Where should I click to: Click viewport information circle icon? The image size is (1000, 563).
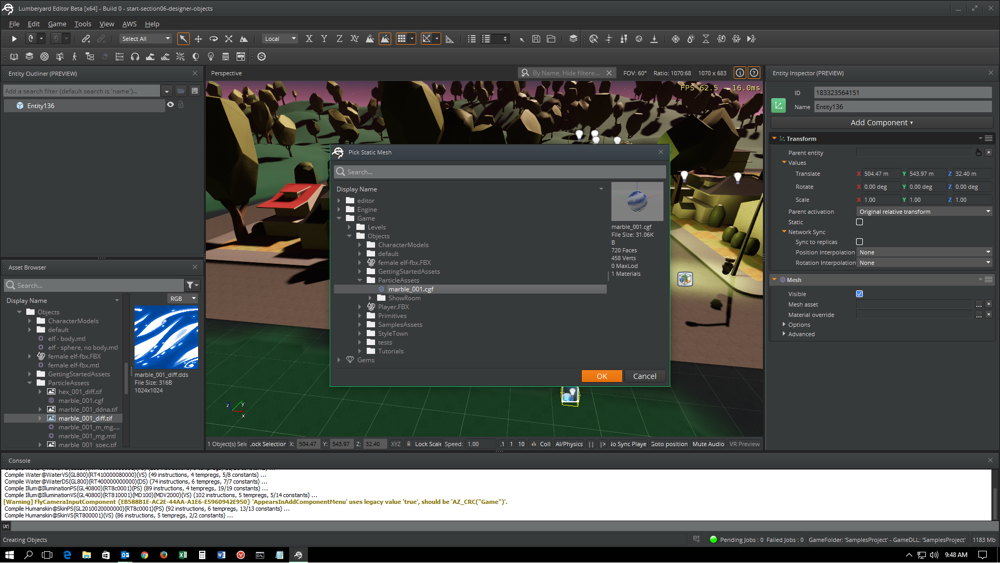coord(740,73)
